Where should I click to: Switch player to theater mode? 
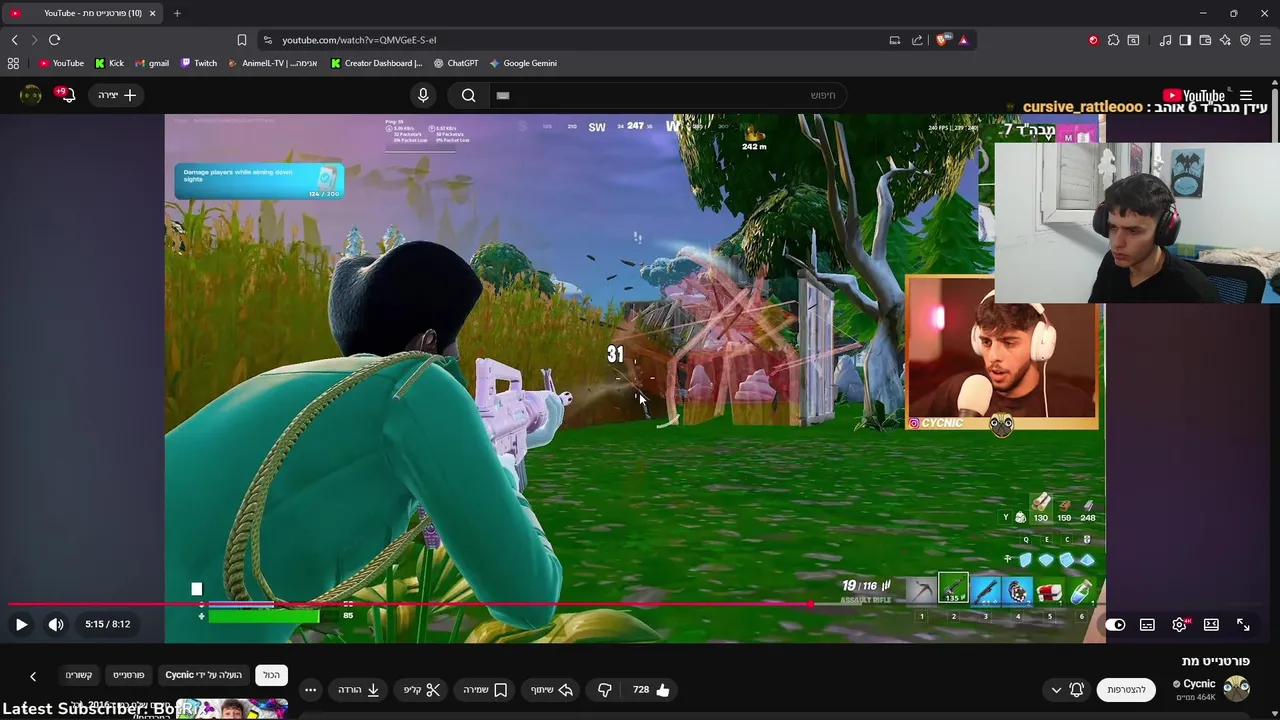click(1211, 624)
